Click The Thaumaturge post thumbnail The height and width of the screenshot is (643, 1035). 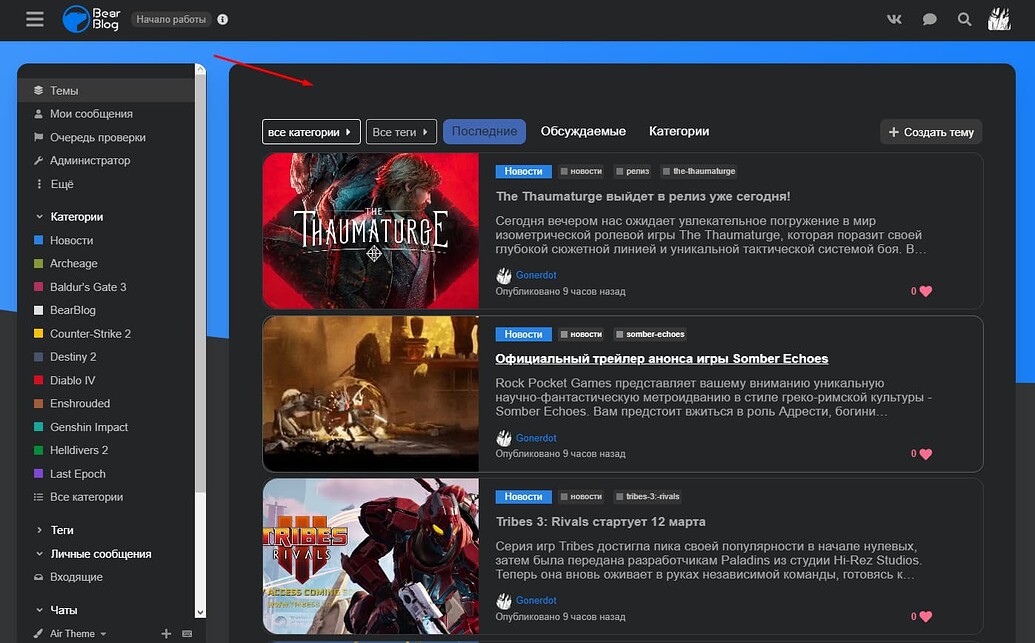370,230
